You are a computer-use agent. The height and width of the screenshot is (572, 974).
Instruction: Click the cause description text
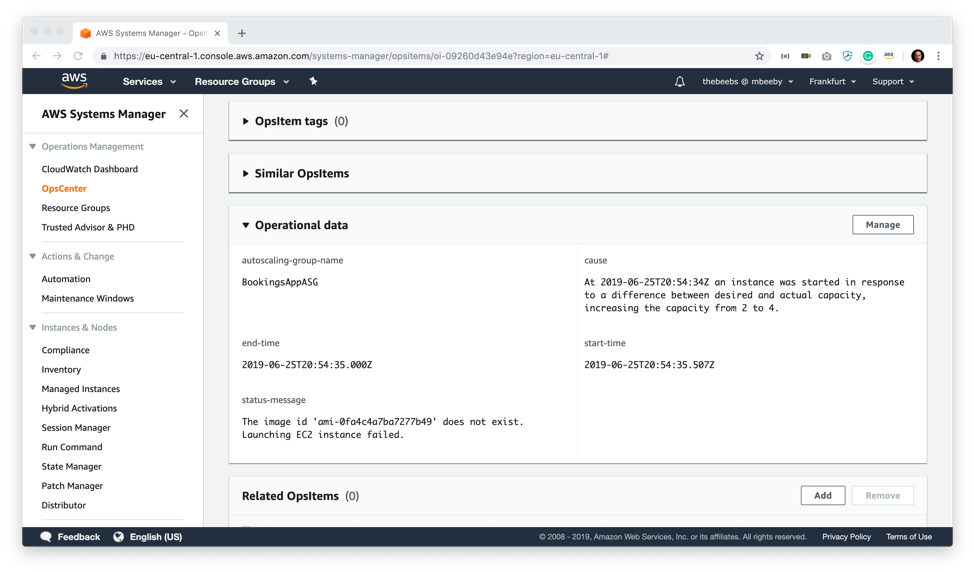pos(744,295)
